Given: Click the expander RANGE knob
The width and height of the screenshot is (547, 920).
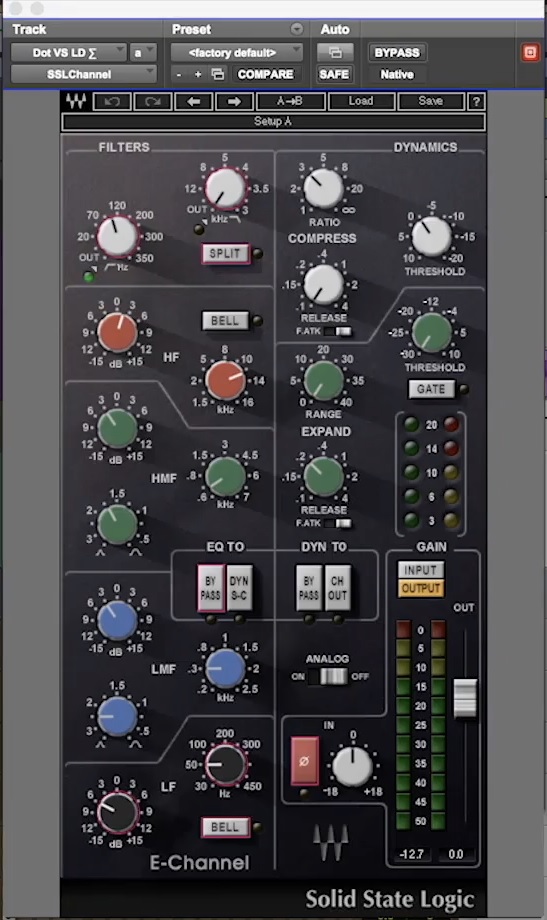Looking at the screenshot, I should pyautogui.click(x=323, y=381).
